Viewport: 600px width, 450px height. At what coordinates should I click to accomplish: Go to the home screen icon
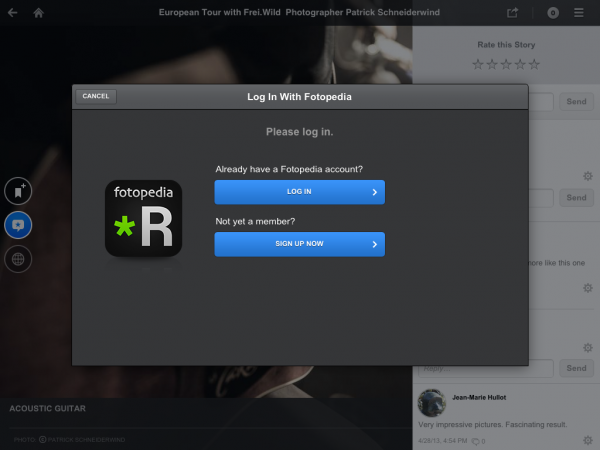(38, 13)
